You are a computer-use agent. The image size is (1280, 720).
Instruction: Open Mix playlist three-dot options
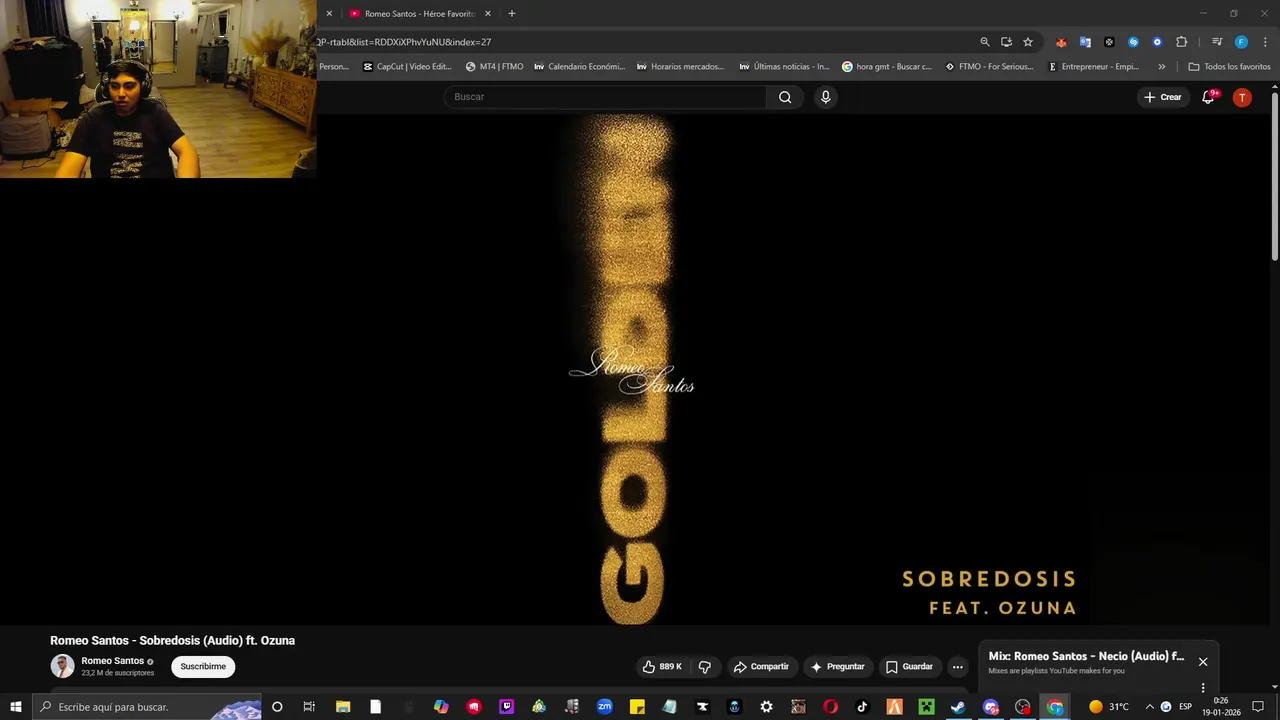[1203, 687]
